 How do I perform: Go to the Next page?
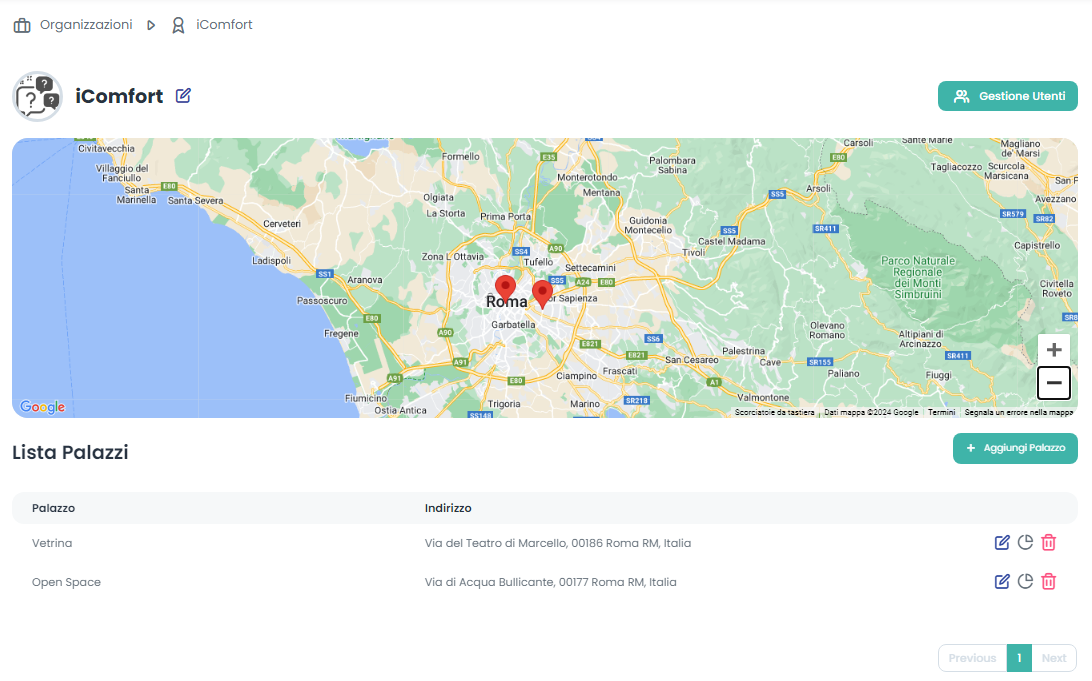point(1053,658)
